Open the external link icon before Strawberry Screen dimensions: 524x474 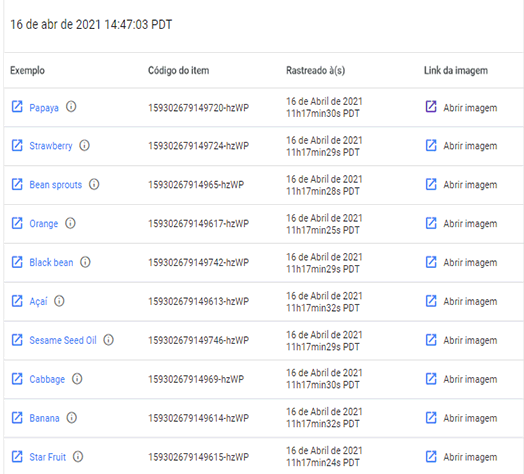pos(17,145)
